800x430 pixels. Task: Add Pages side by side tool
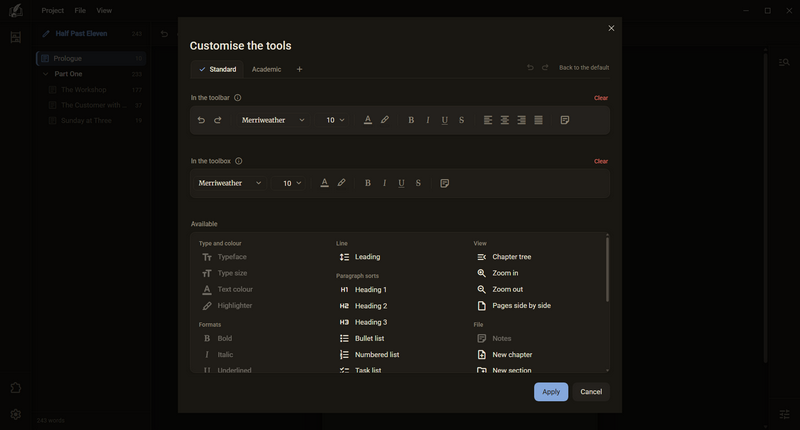point(514,306)
